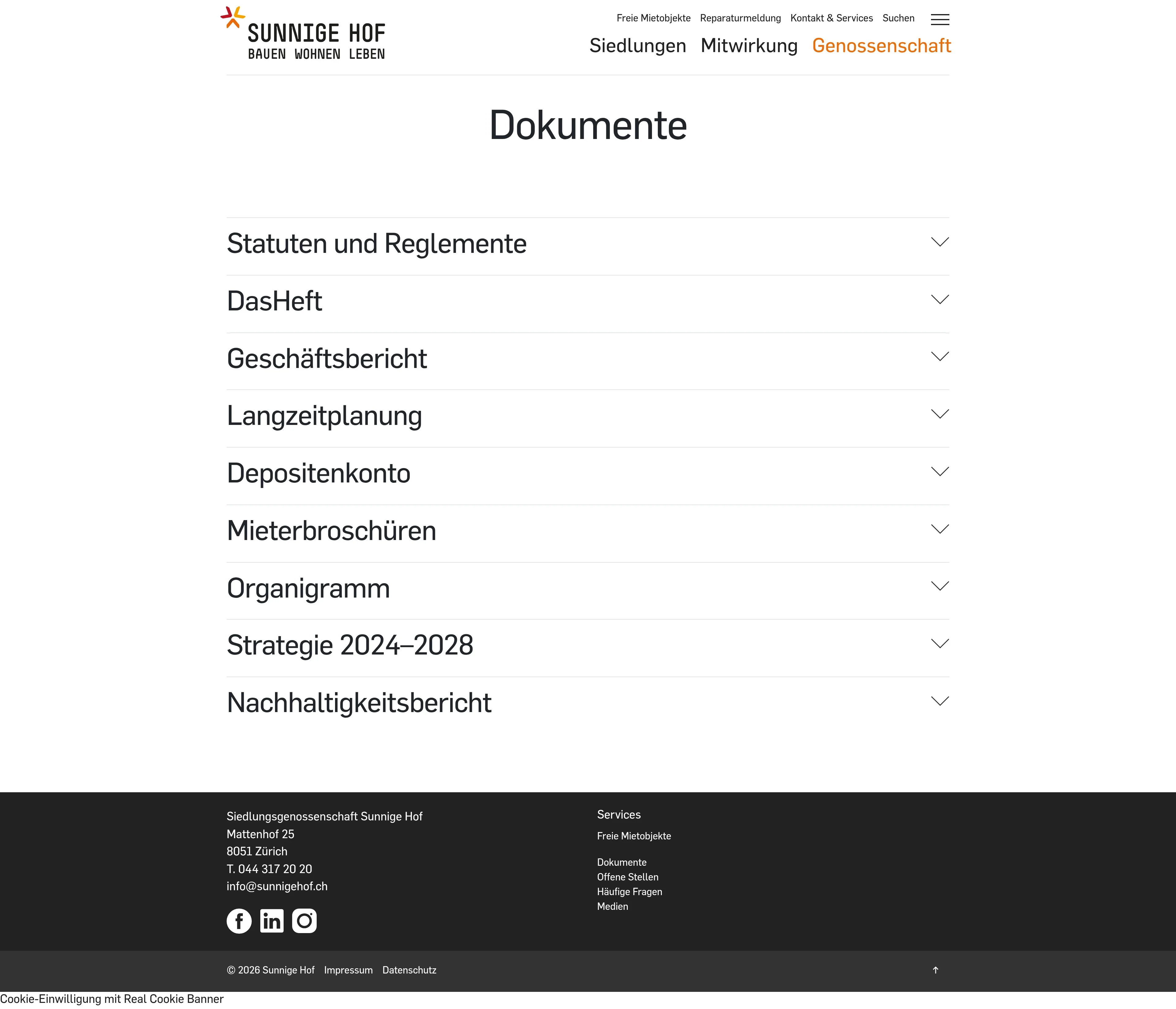Open the Mitwirkung menu
The height and width of the screenshot is (1009, 1176).
[748, 45]
